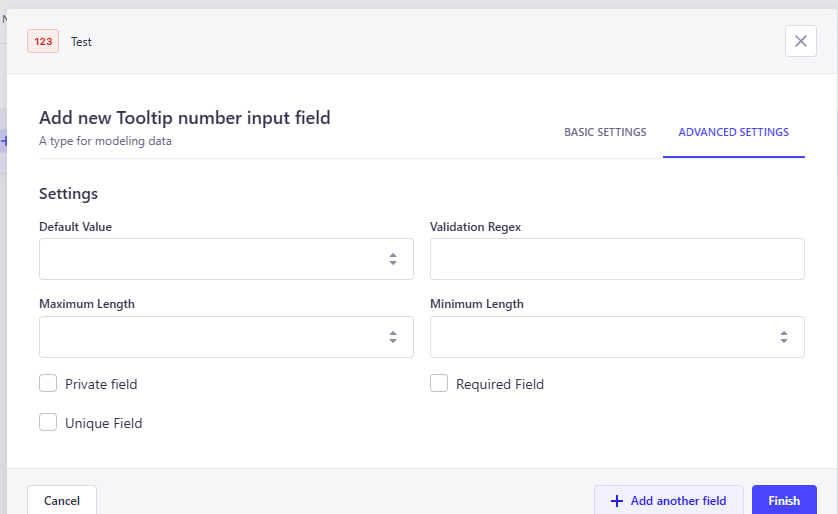Decrease the Default Value with down arrow
Image resolution: width=838 pixels, height=514 pixels.
[393, 263]
